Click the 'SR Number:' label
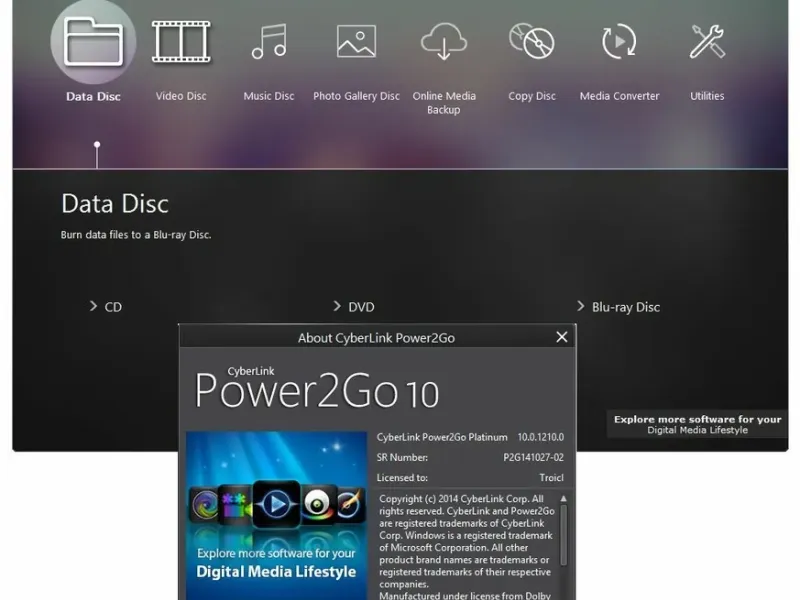 (x=402, y=458)
